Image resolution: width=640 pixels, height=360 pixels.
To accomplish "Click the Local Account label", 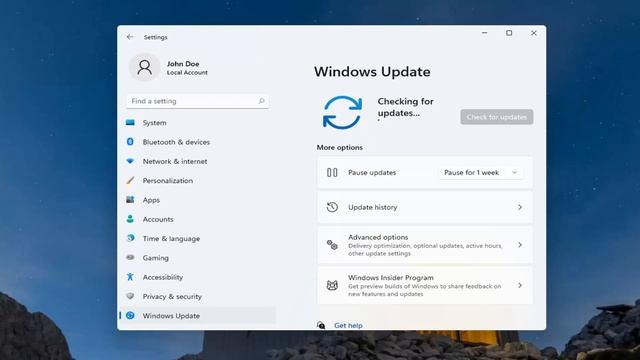I will click(x=187, y=73).
